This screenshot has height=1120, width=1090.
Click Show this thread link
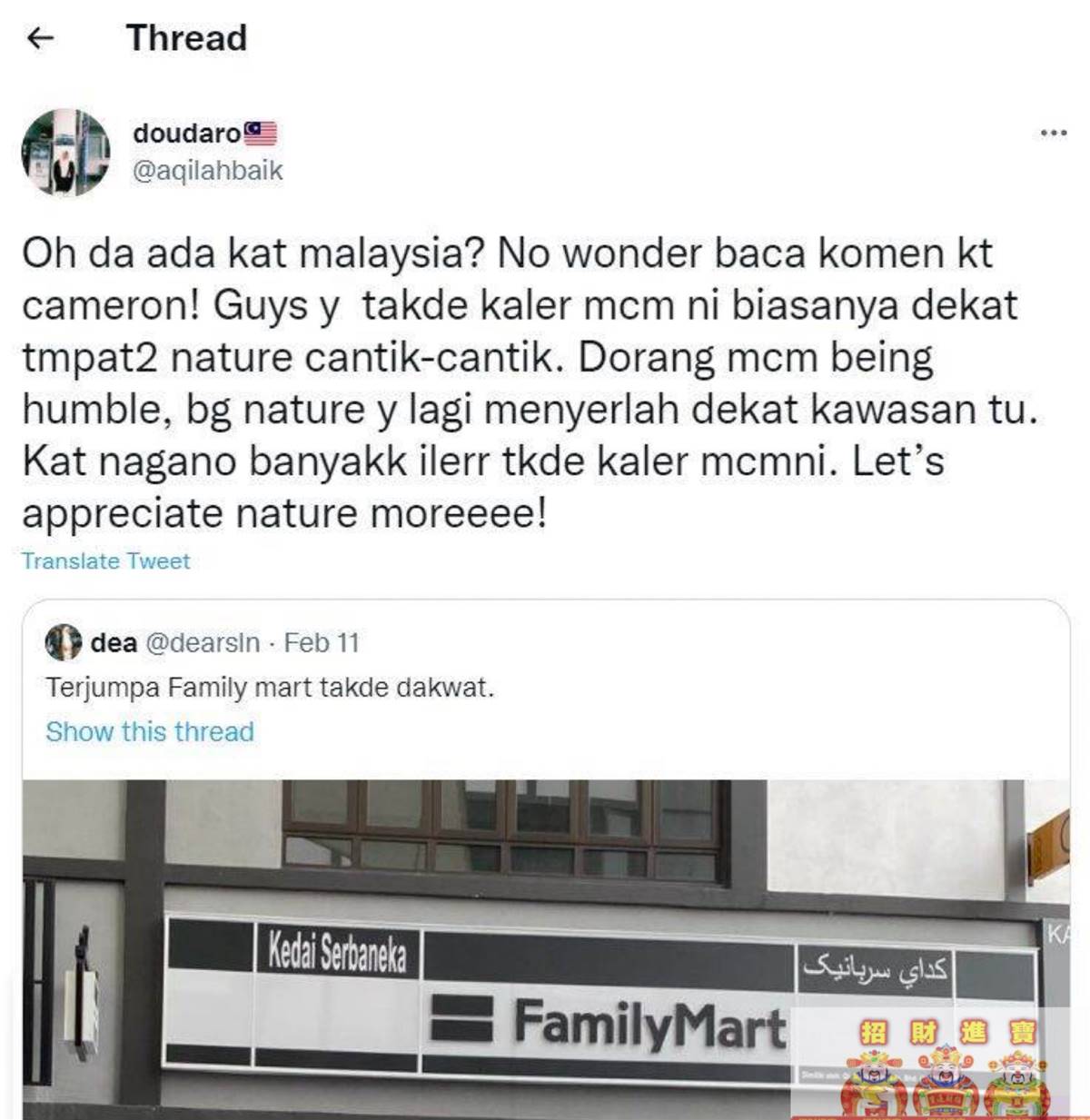[150, 731]
